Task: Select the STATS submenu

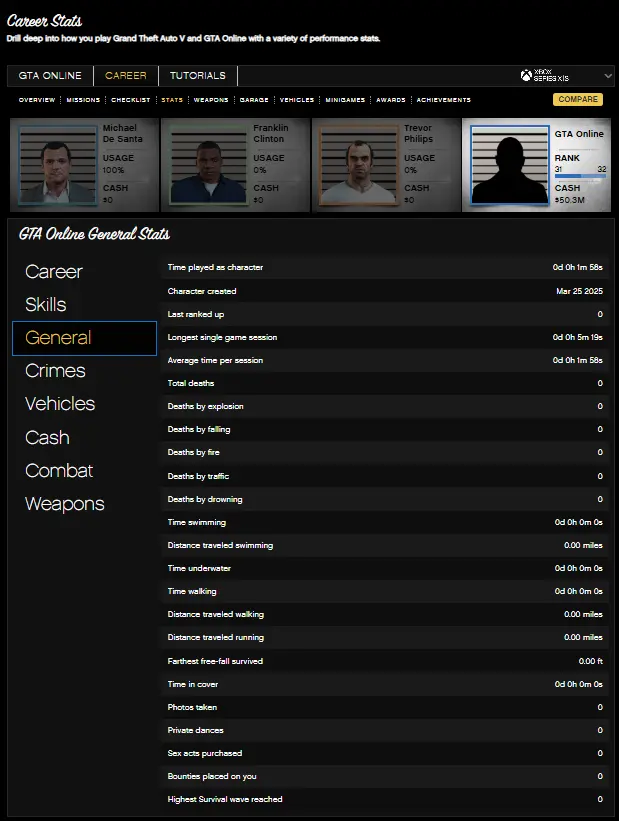Action: [172, 99]
